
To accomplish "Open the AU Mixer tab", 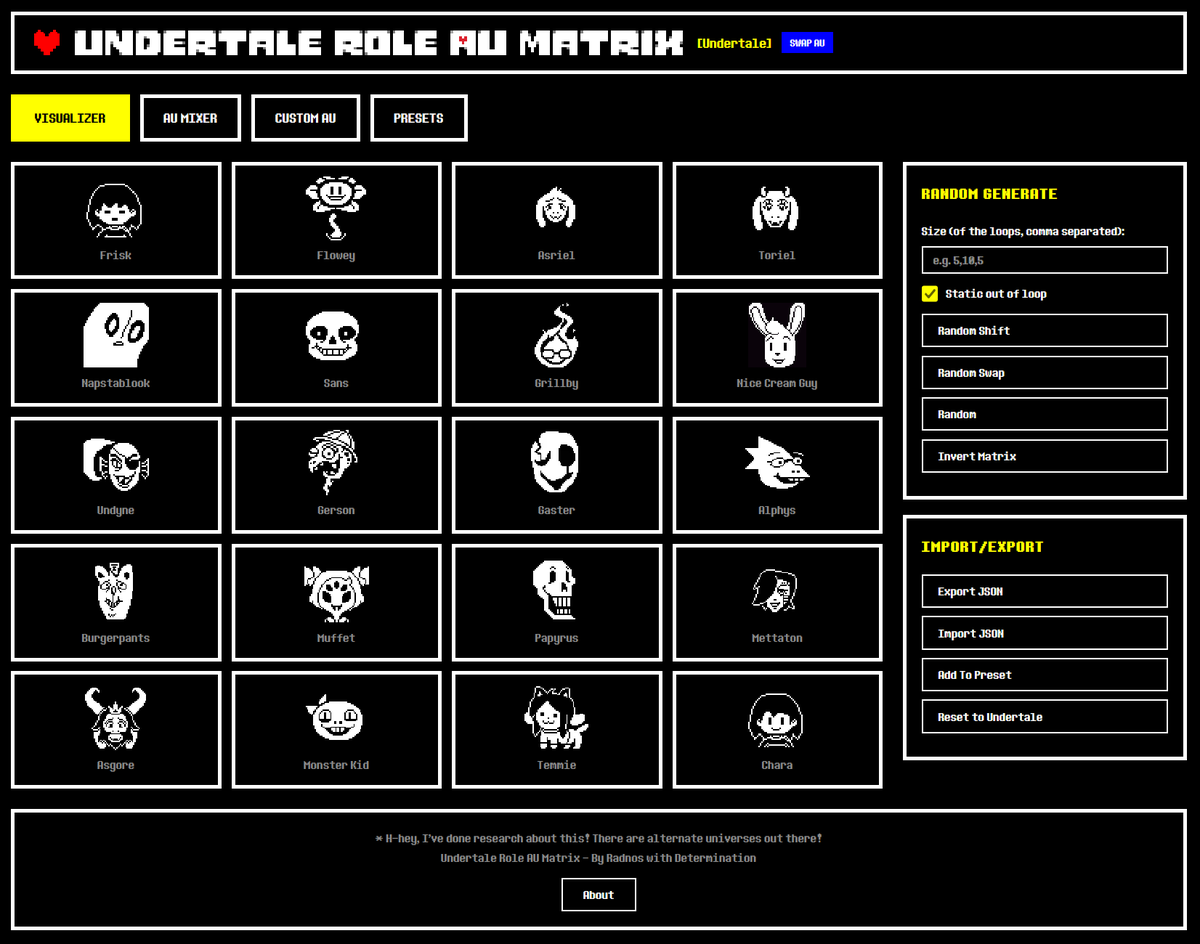I will pos(190,118).
